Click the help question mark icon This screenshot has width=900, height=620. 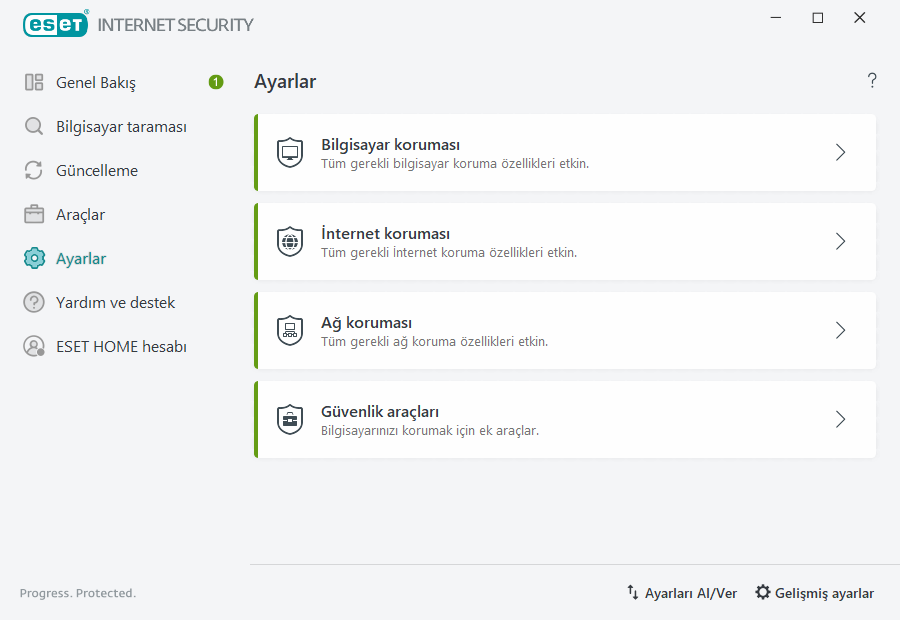871,80
